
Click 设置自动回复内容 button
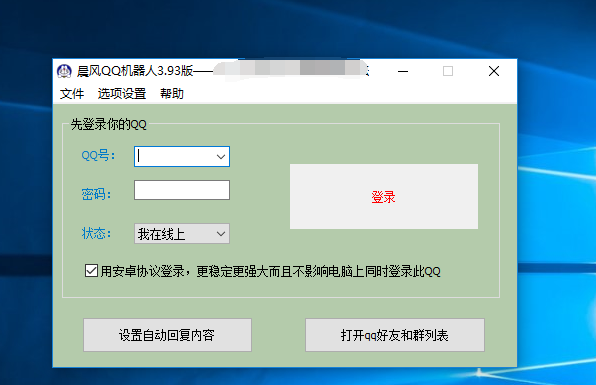coord(167,335)
